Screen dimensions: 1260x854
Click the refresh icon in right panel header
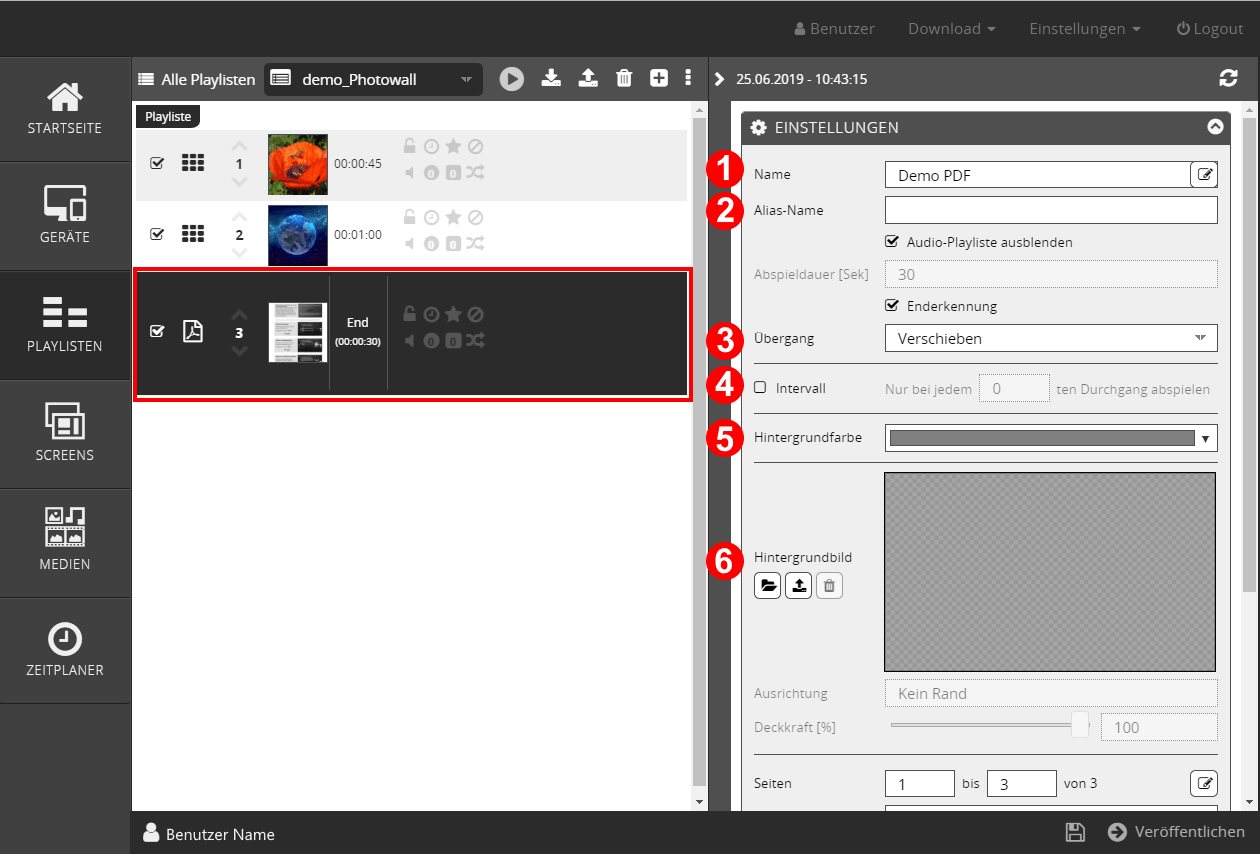pos(1228,78)
